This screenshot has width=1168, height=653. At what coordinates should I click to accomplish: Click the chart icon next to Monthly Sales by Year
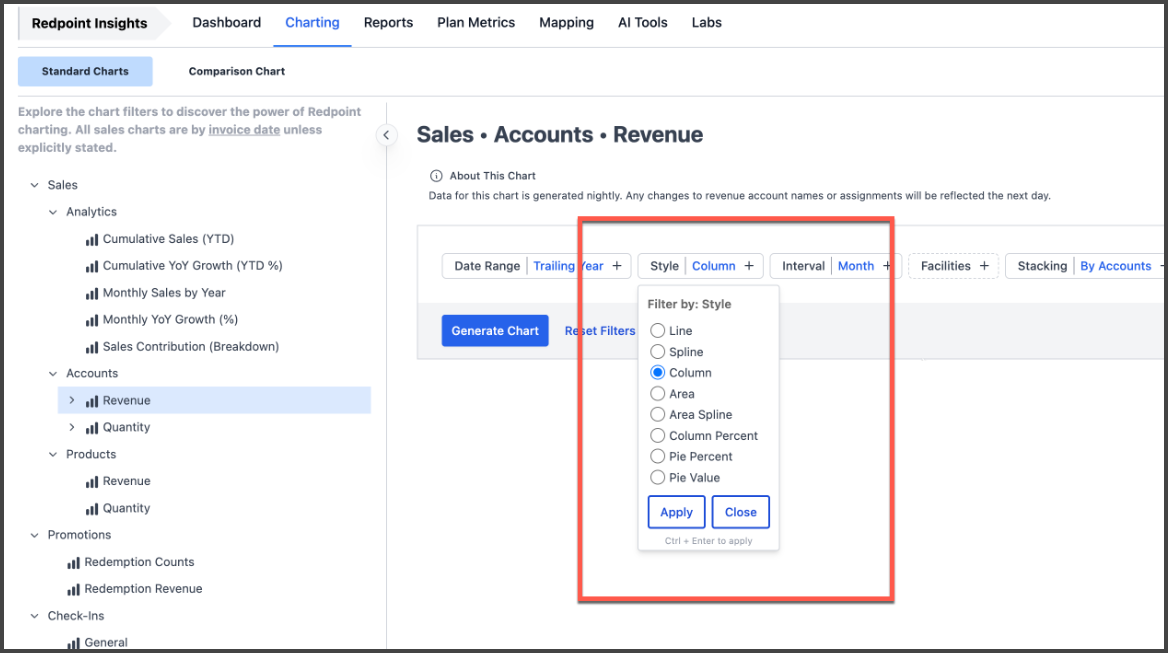(92, 293)
